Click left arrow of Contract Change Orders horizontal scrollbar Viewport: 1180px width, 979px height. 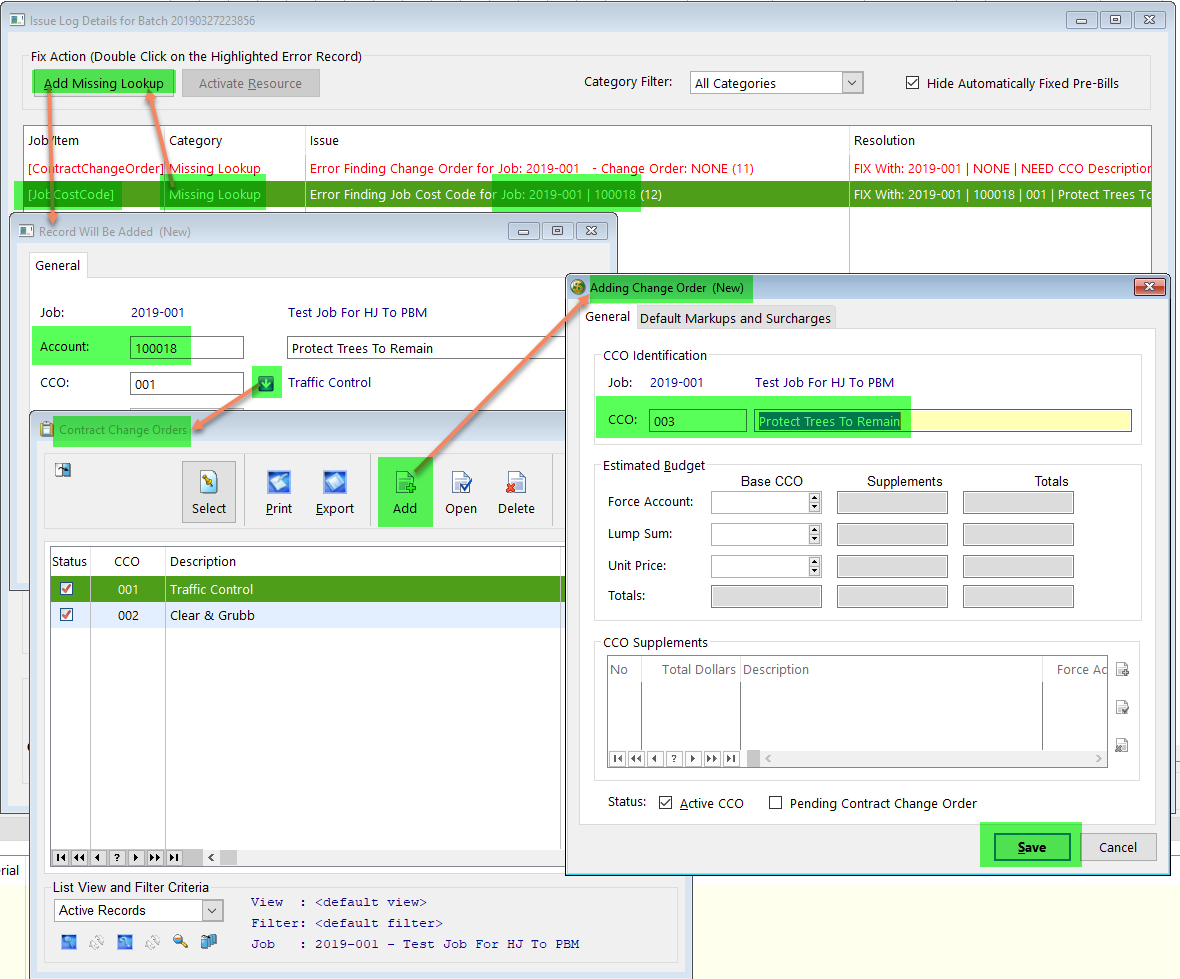pos(211,857)
